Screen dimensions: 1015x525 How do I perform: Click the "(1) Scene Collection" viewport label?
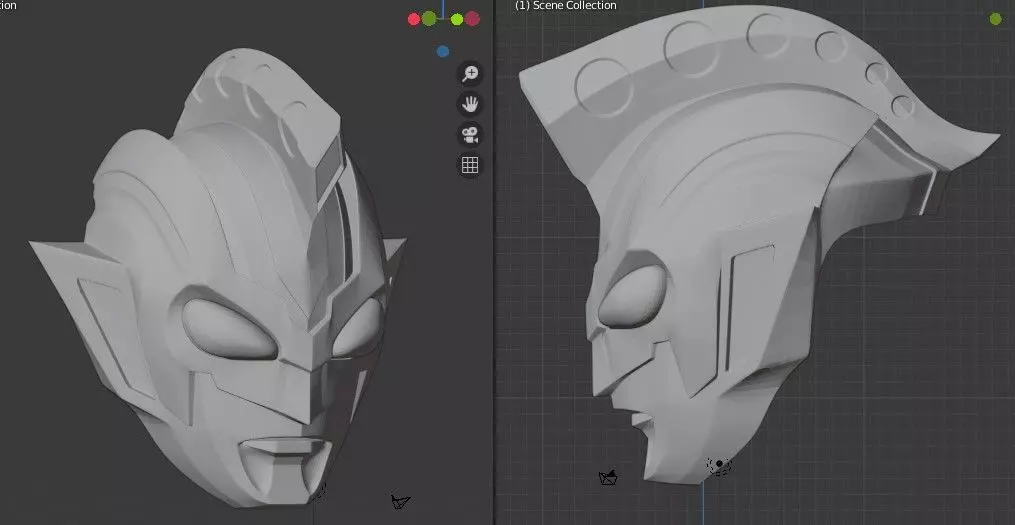coord(565,5)
